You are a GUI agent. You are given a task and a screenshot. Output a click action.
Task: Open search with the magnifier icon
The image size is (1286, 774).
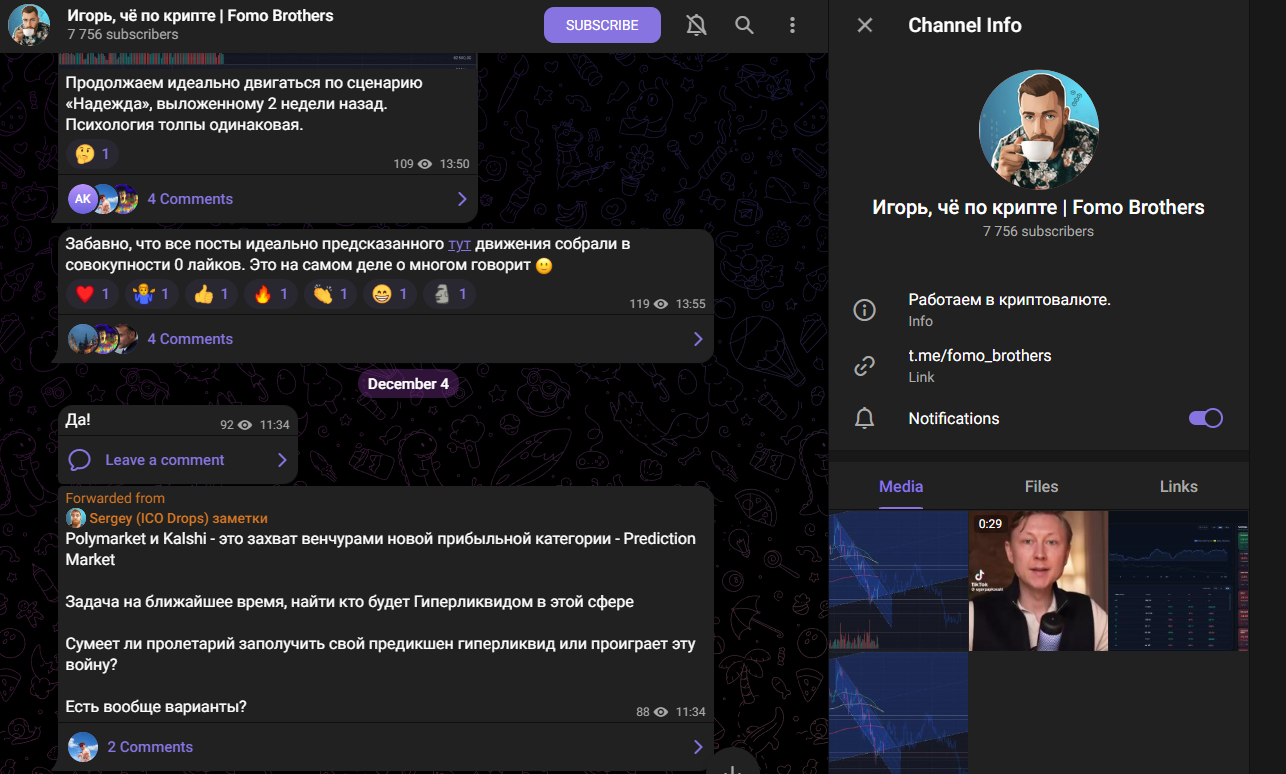[744, 25]
